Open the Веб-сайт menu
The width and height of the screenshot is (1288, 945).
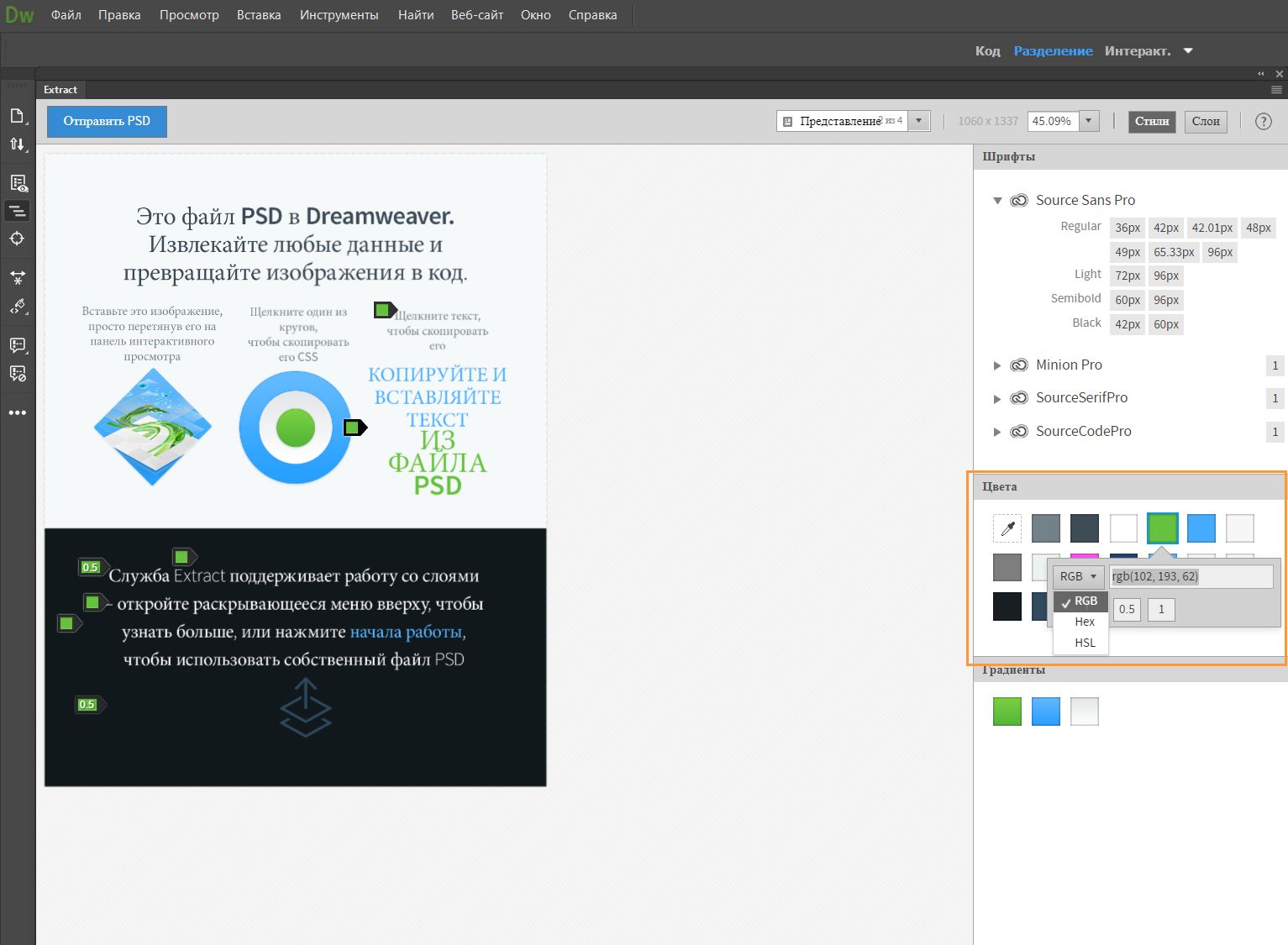click(x=477, y=15)
